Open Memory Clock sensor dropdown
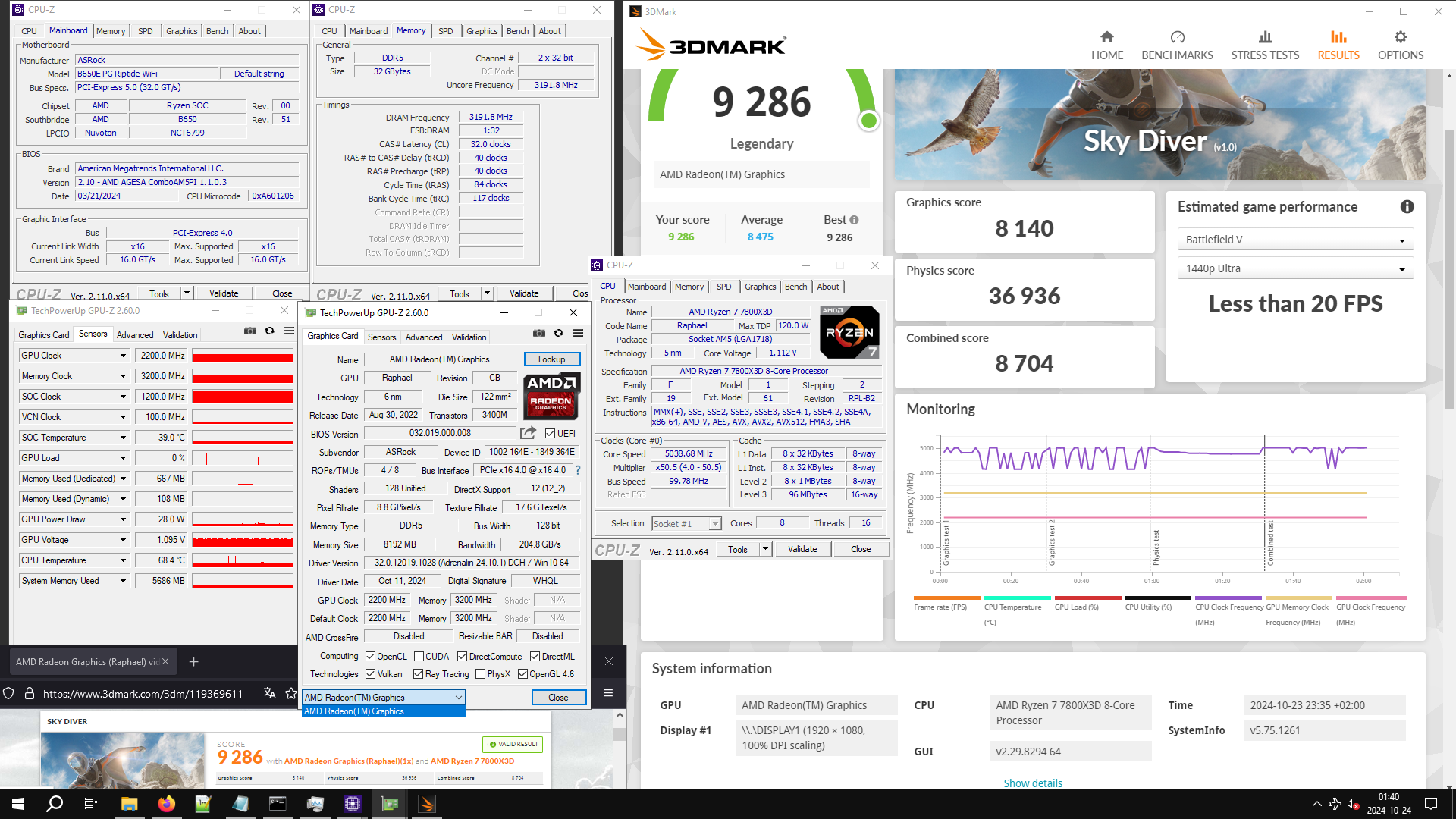The width and height of the screenshot is (1456, 819). pos(123,376)
